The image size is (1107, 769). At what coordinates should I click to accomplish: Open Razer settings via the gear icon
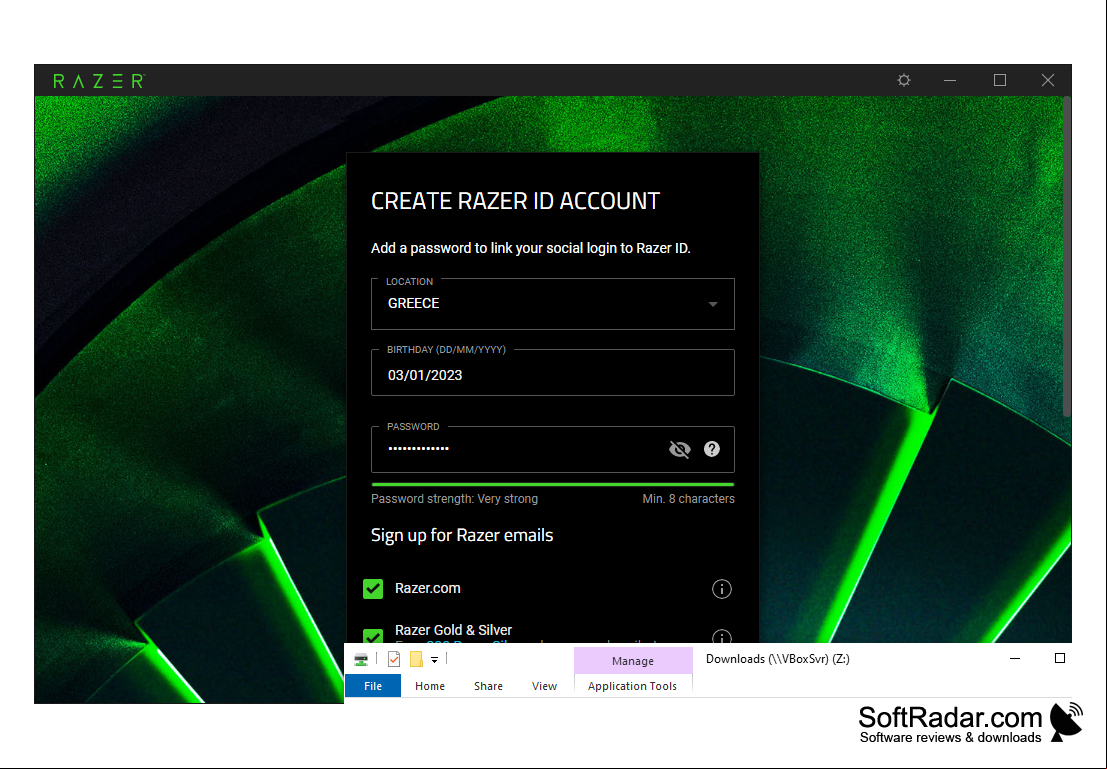pos(904,81)
